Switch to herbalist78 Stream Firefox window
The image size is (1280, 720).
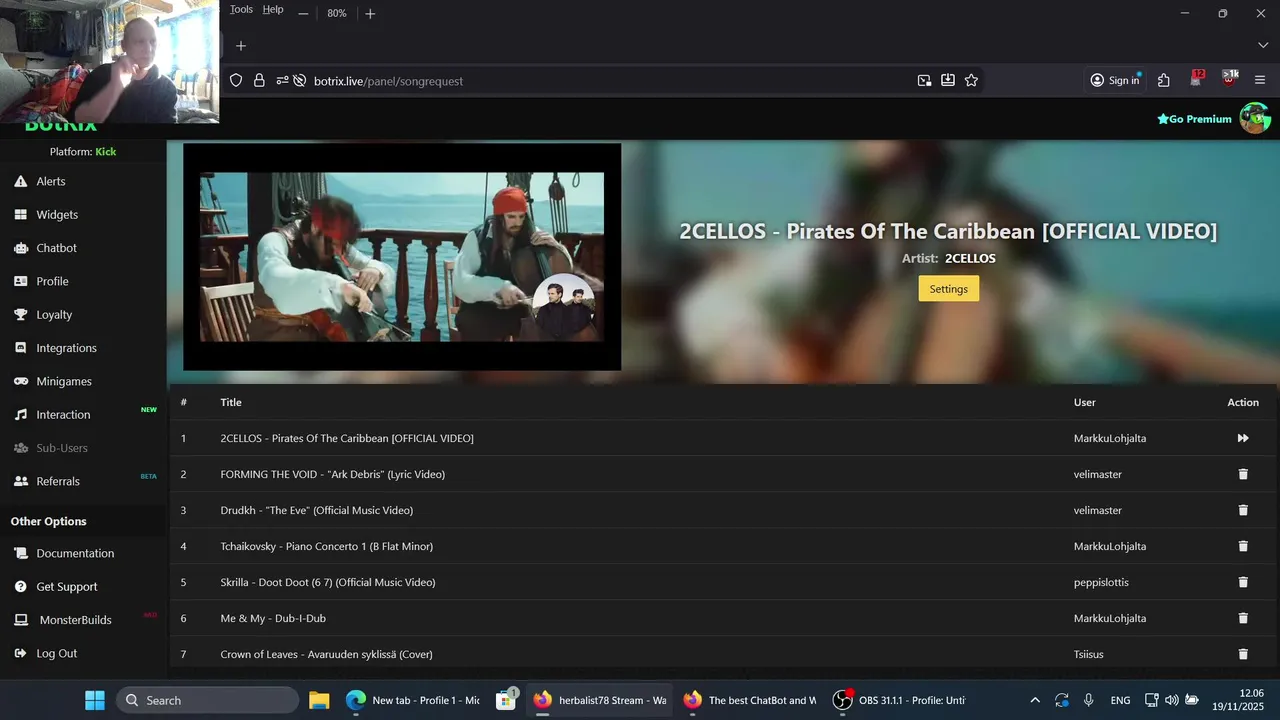601,700
